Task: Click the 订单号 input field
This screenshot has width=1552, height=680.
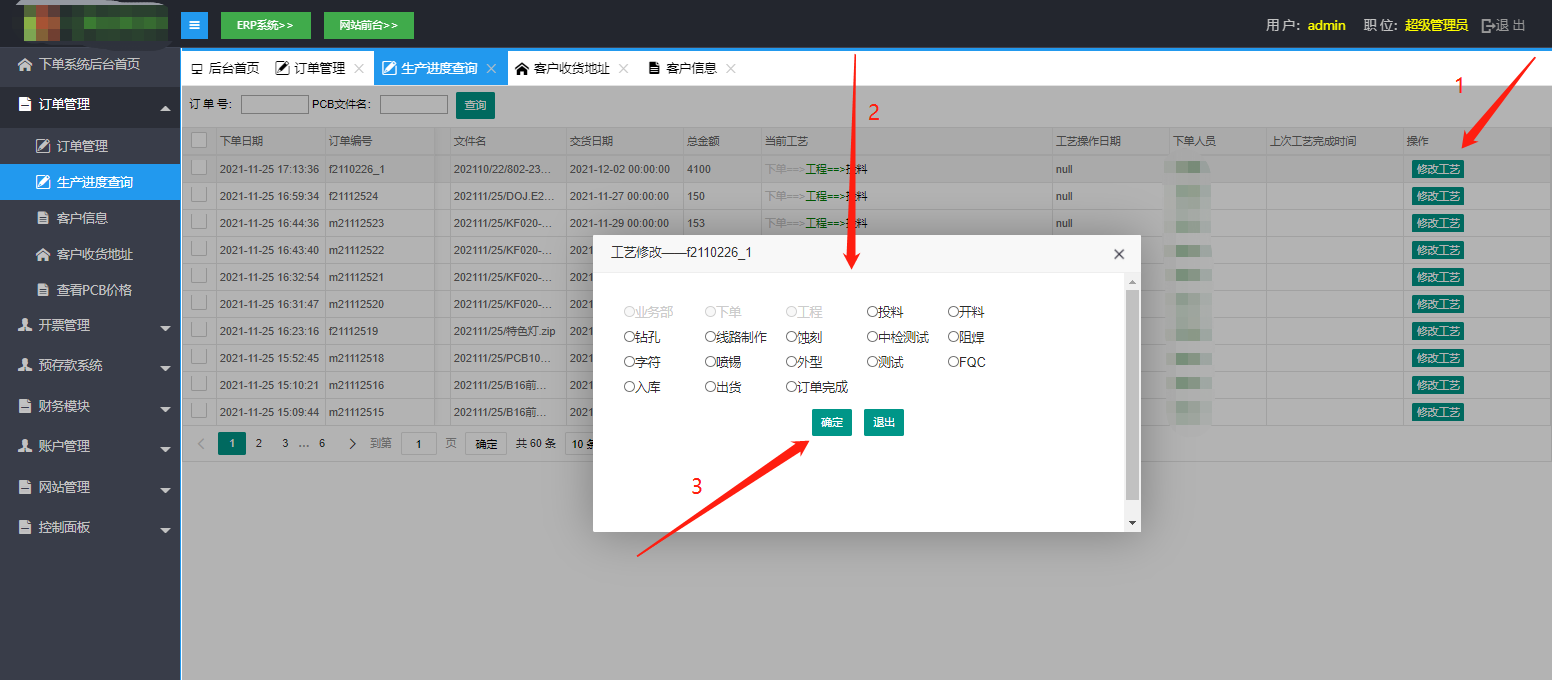Action: [275, 105]
